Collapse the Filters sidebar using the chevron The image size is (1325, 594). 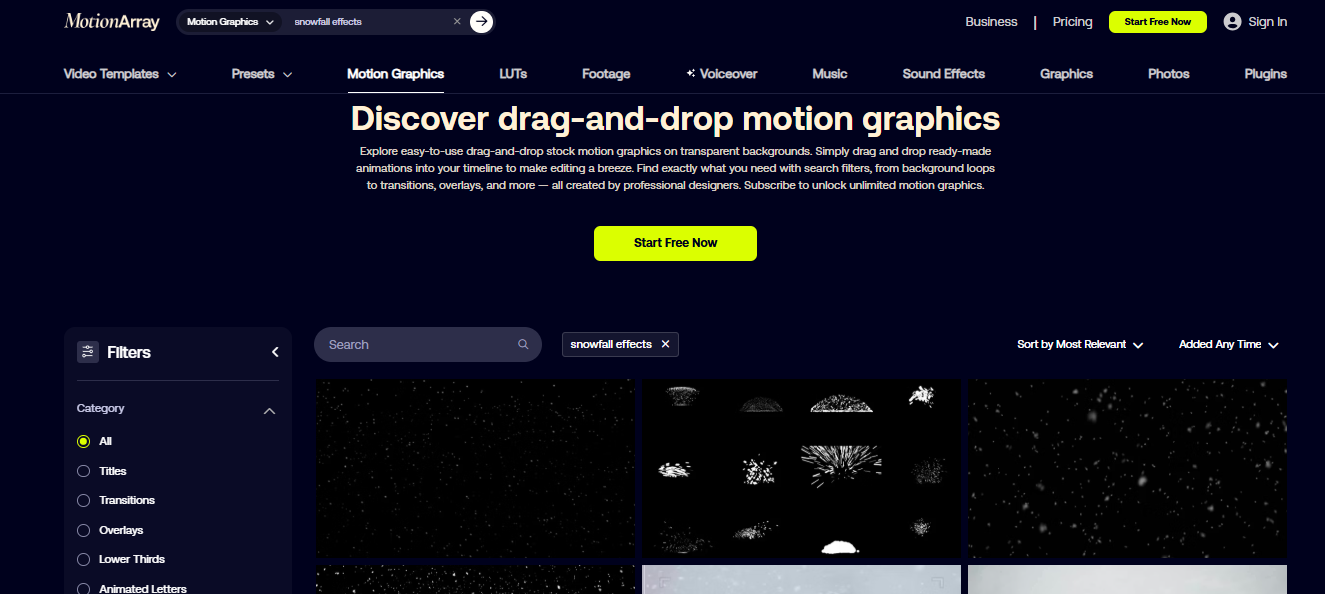tap(275, 352)
